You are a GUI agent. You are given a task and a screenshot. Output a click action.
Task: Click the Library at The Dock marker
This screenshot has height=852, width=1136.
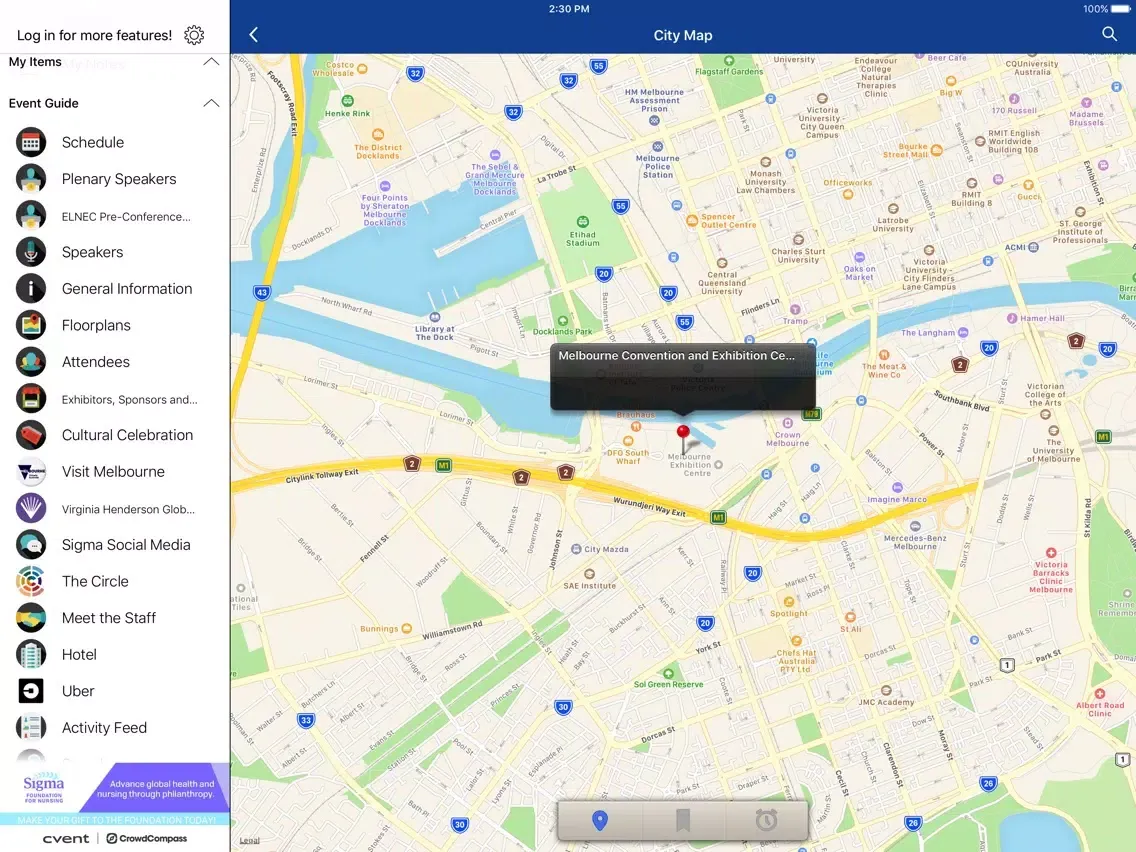pos(434,317)
